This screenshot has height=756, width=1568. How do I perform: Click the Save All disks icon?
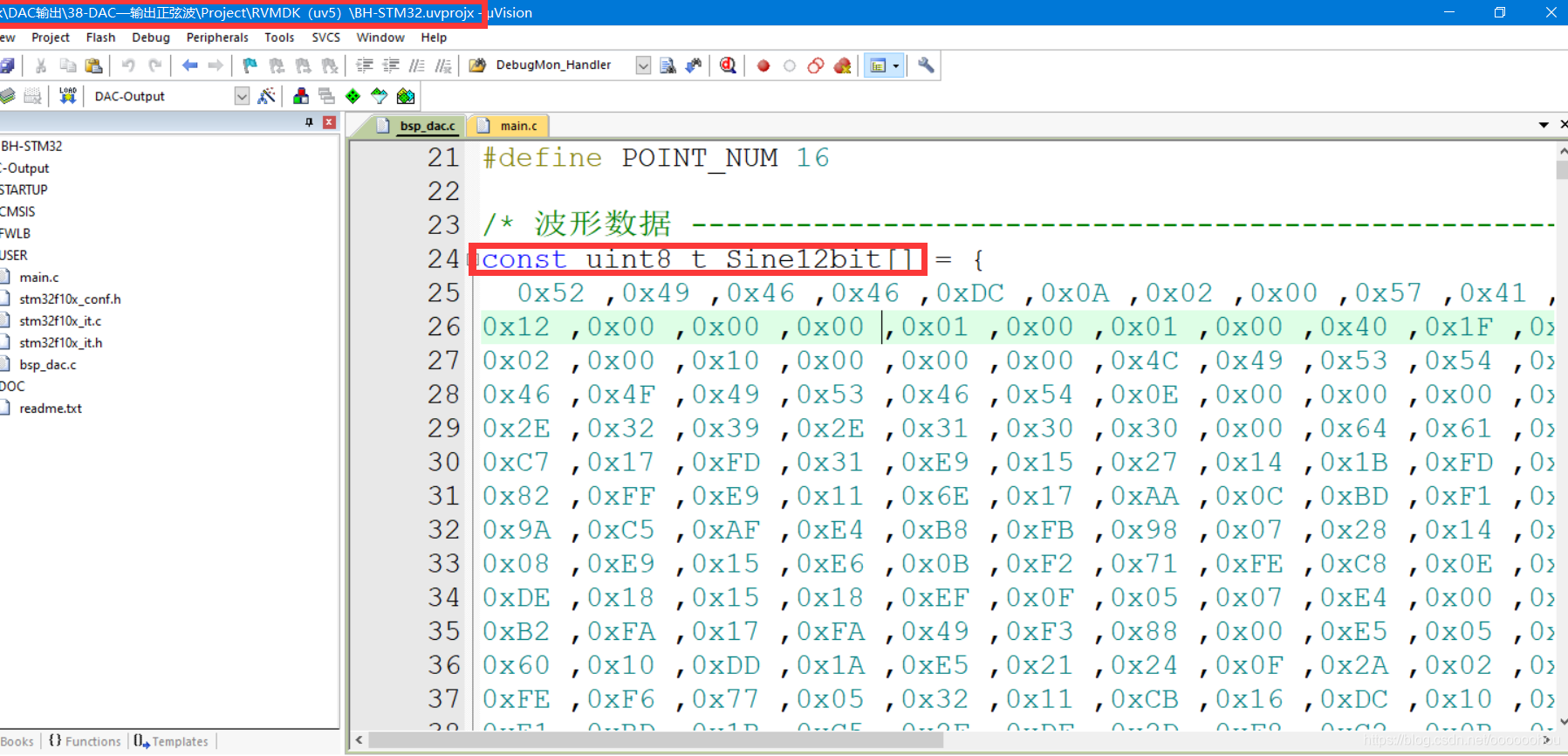(x=7, y=65)
